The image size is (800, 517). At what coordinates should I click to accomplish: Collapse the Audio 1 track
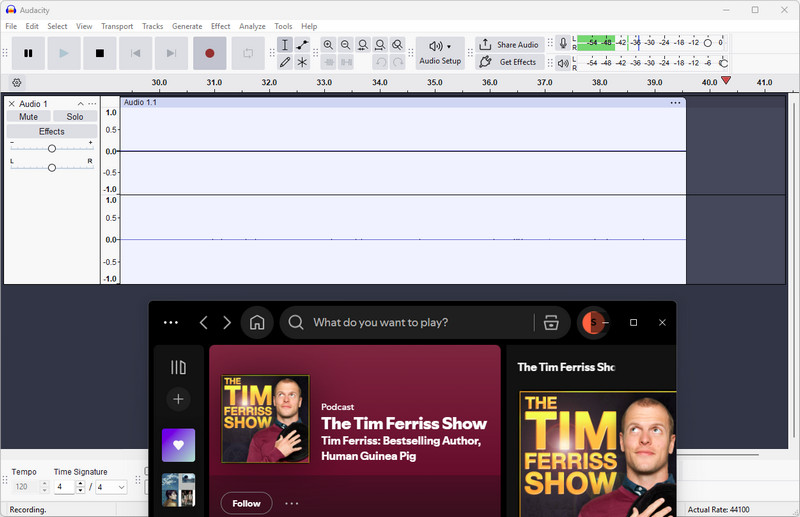[80, 104]
